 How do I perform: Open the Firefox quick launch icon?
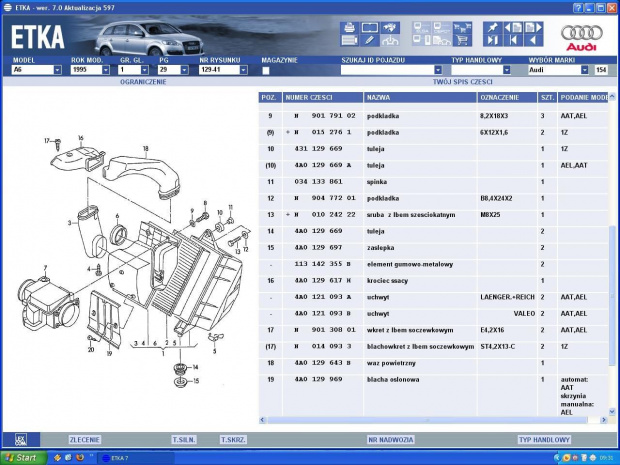point(80,458)
